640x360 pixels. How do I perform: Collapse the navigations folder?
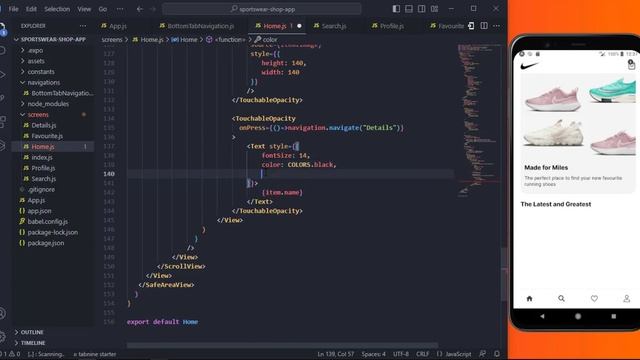point(53,82)
